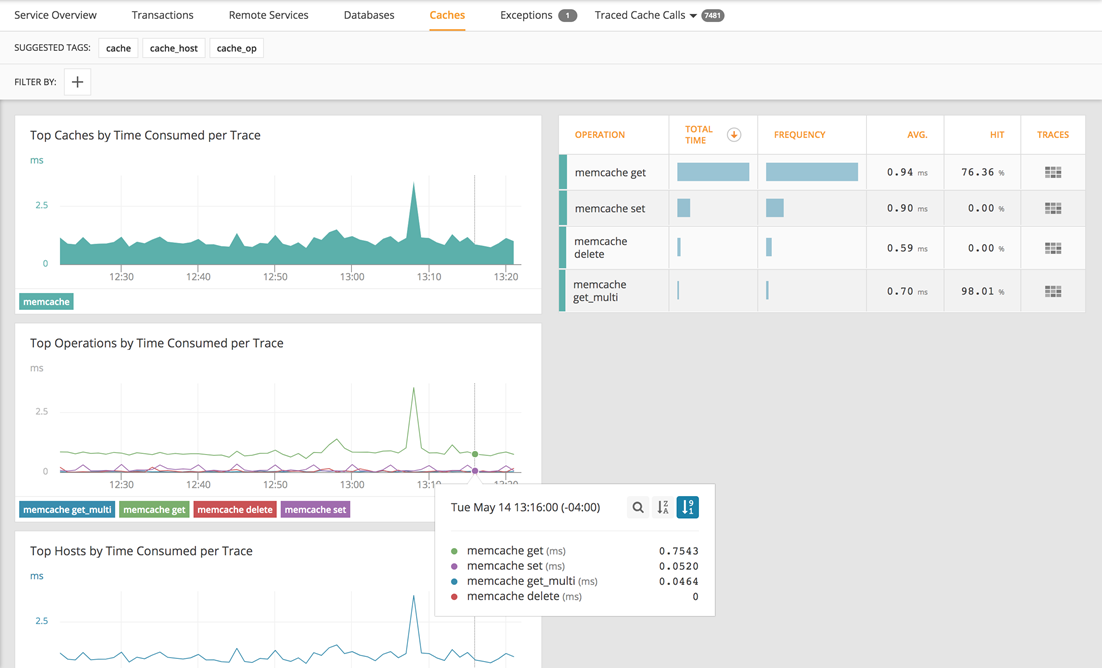Open traces grid icon for memcache get_multi
Screen dimensions: 1102x668
pyautogui.click(x=1052, y=290)
